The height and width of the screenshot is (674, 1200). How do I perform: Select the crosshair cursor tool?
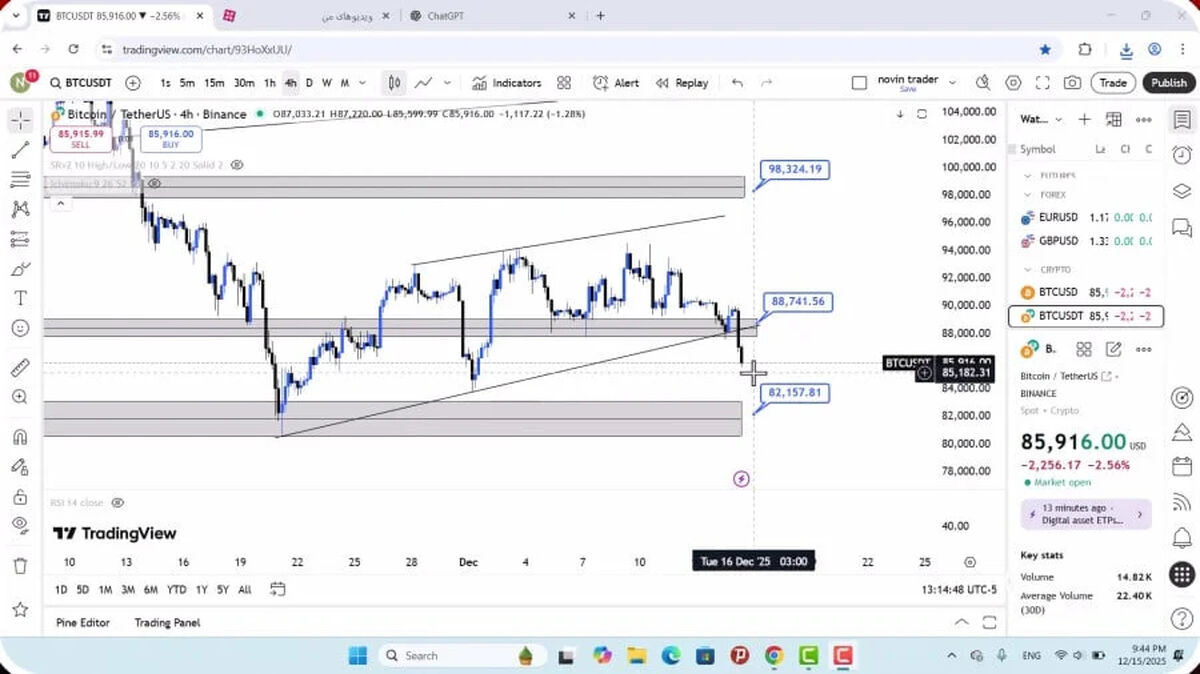click(20, 121)
